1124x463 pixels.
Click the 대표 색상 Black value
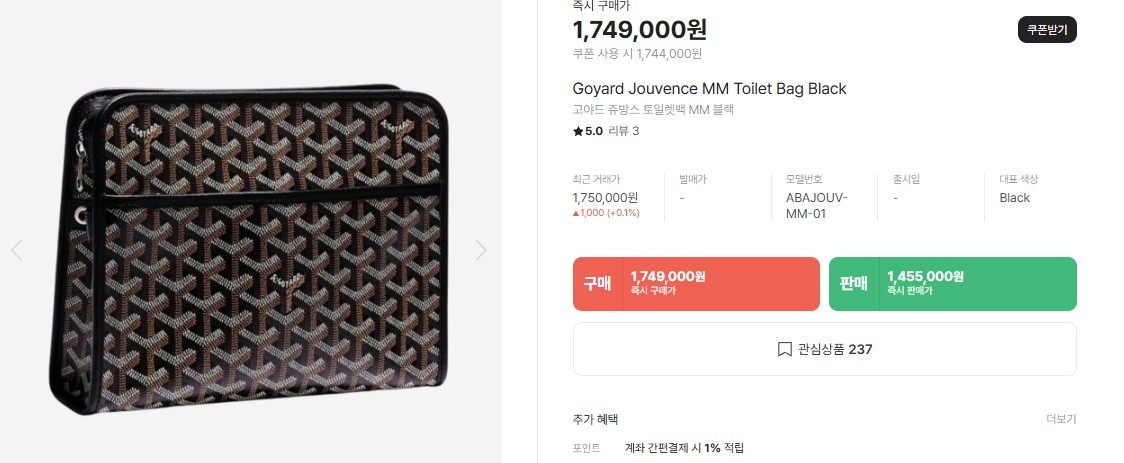[1014, 198]
